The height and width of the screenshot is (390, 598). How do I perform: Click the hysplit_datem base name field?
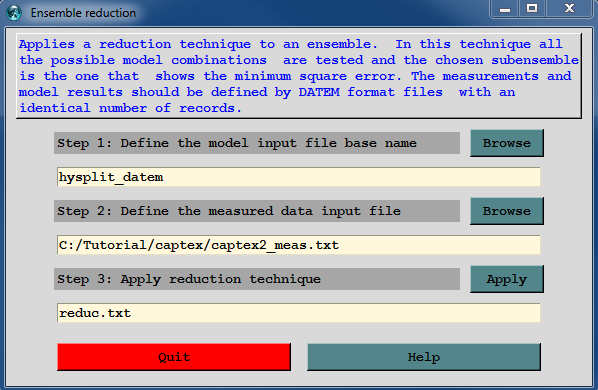click(299, 177)
